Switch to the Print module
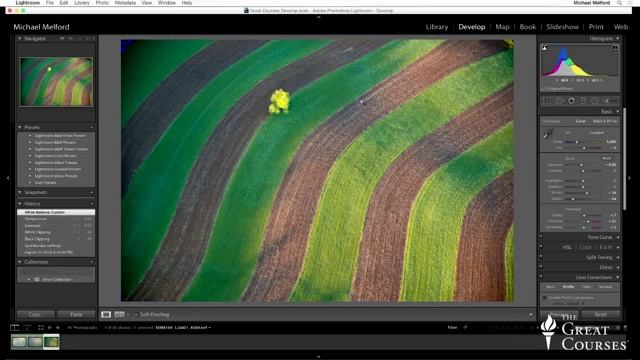This screenshot has height=360, width=640. pyautogui.click(x=596, y=27)
